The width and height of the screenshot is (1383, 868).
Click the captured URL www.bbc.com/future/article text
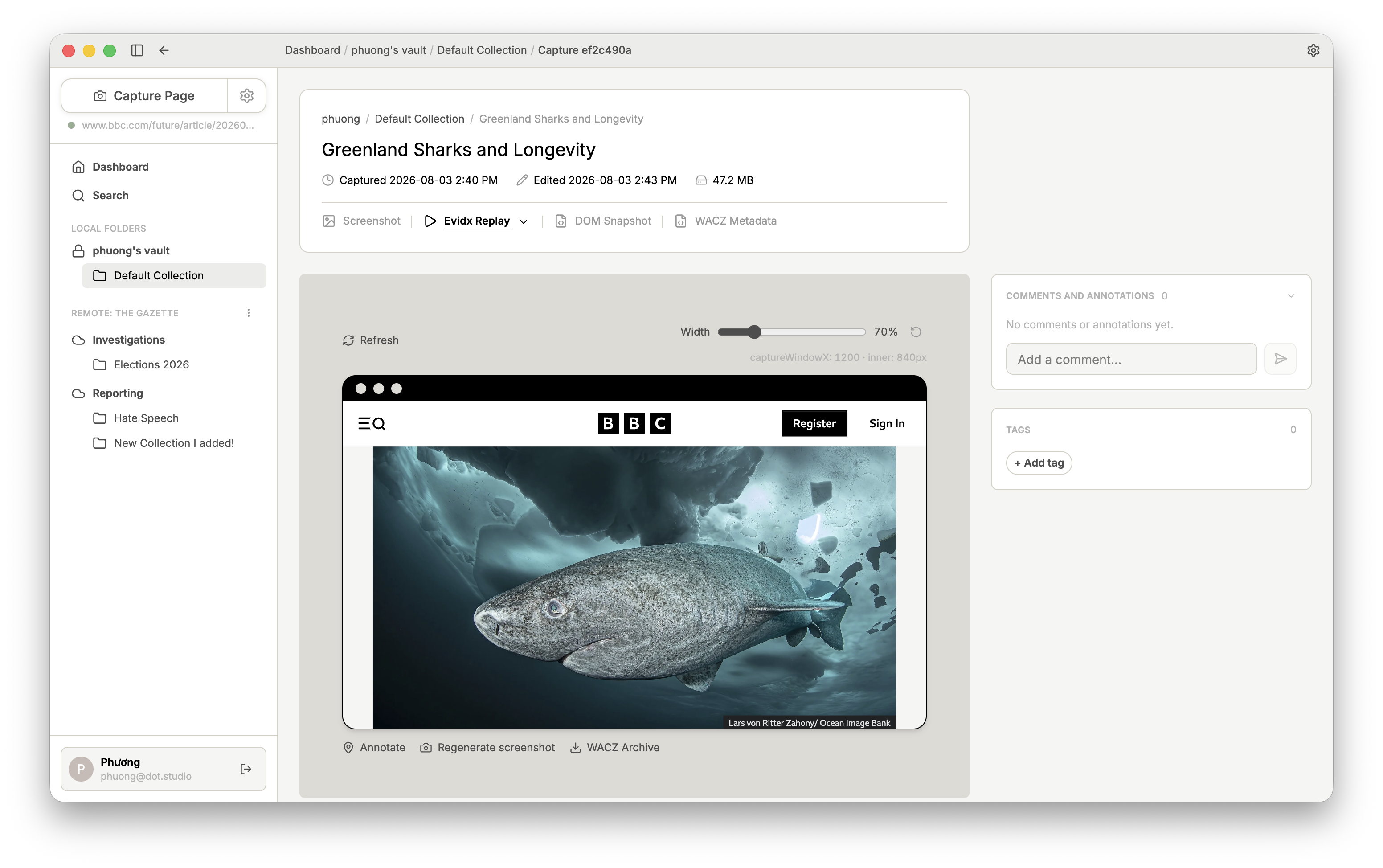click(168, 125)
